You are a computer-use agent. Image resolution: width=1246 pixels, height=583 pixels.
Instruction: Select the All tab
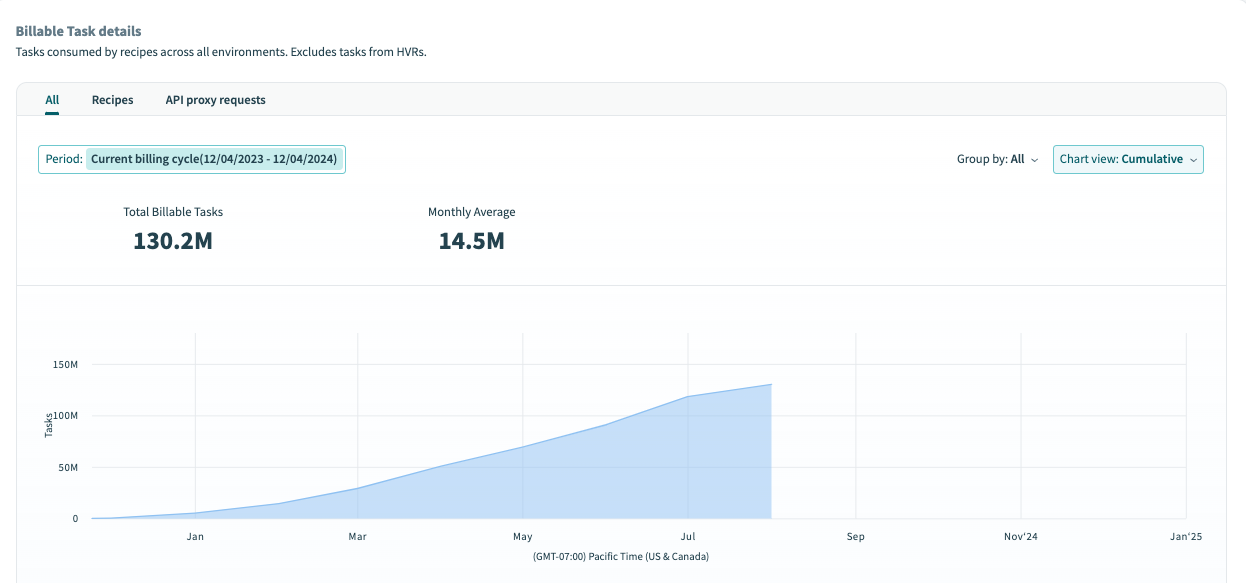click(x=52, y=99)
